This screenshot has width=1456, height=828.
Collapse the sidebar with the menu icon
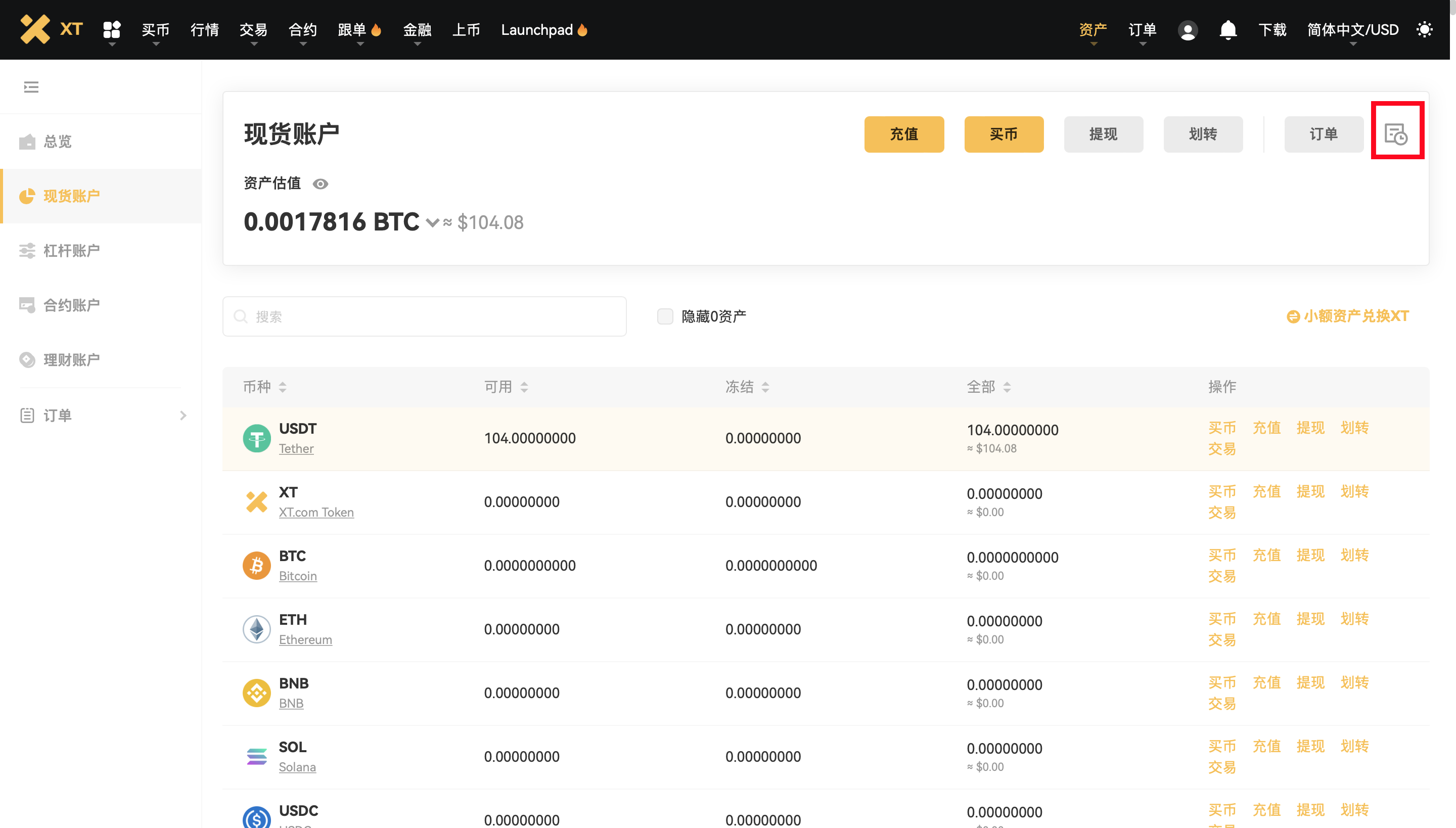point(31,87)
